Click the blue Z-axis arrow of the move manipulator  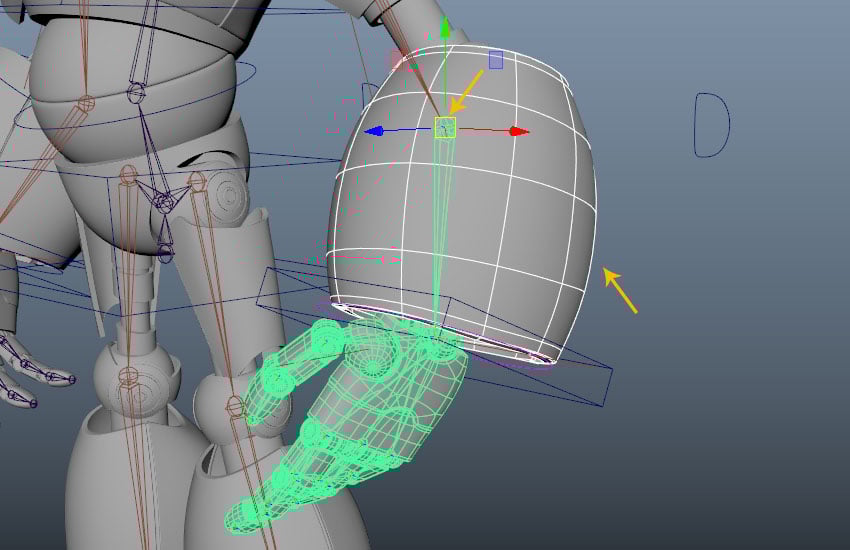(375, 131)
